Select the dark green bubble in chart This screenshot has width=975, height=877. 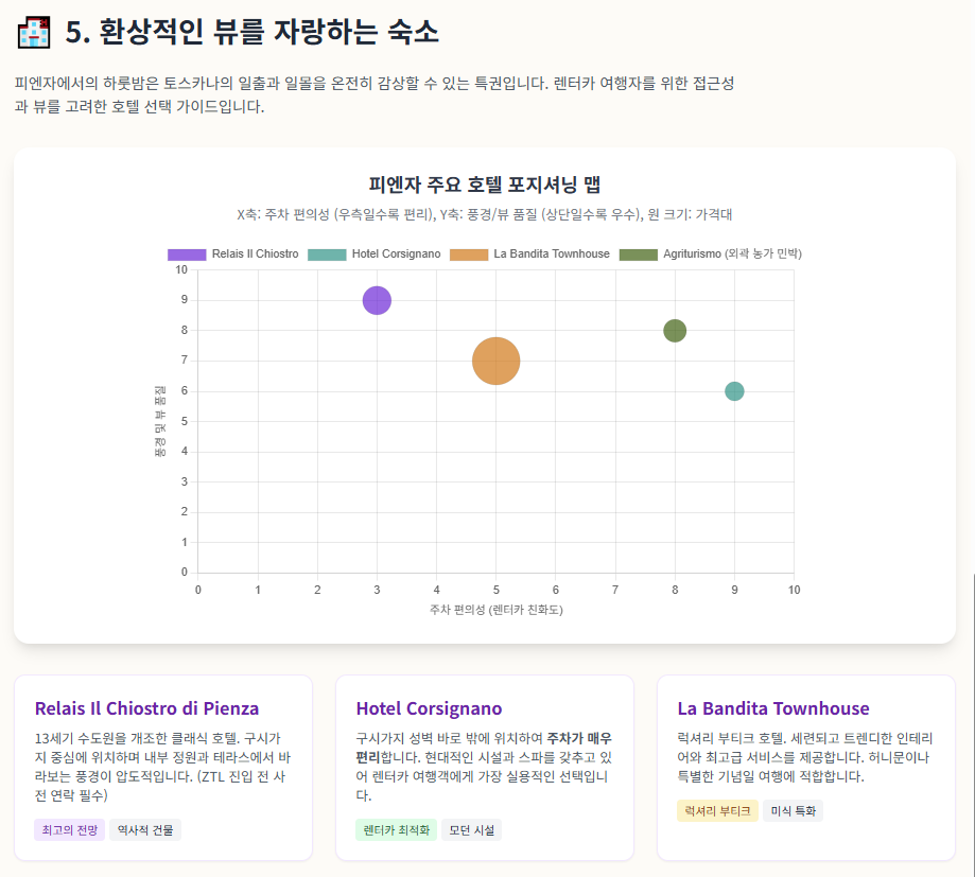(x=675, y=331)
